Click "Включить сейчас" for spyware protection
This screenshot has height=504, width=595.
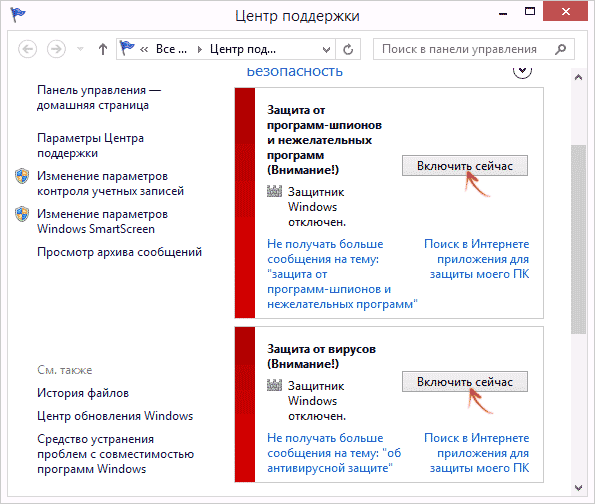point(465,166)
